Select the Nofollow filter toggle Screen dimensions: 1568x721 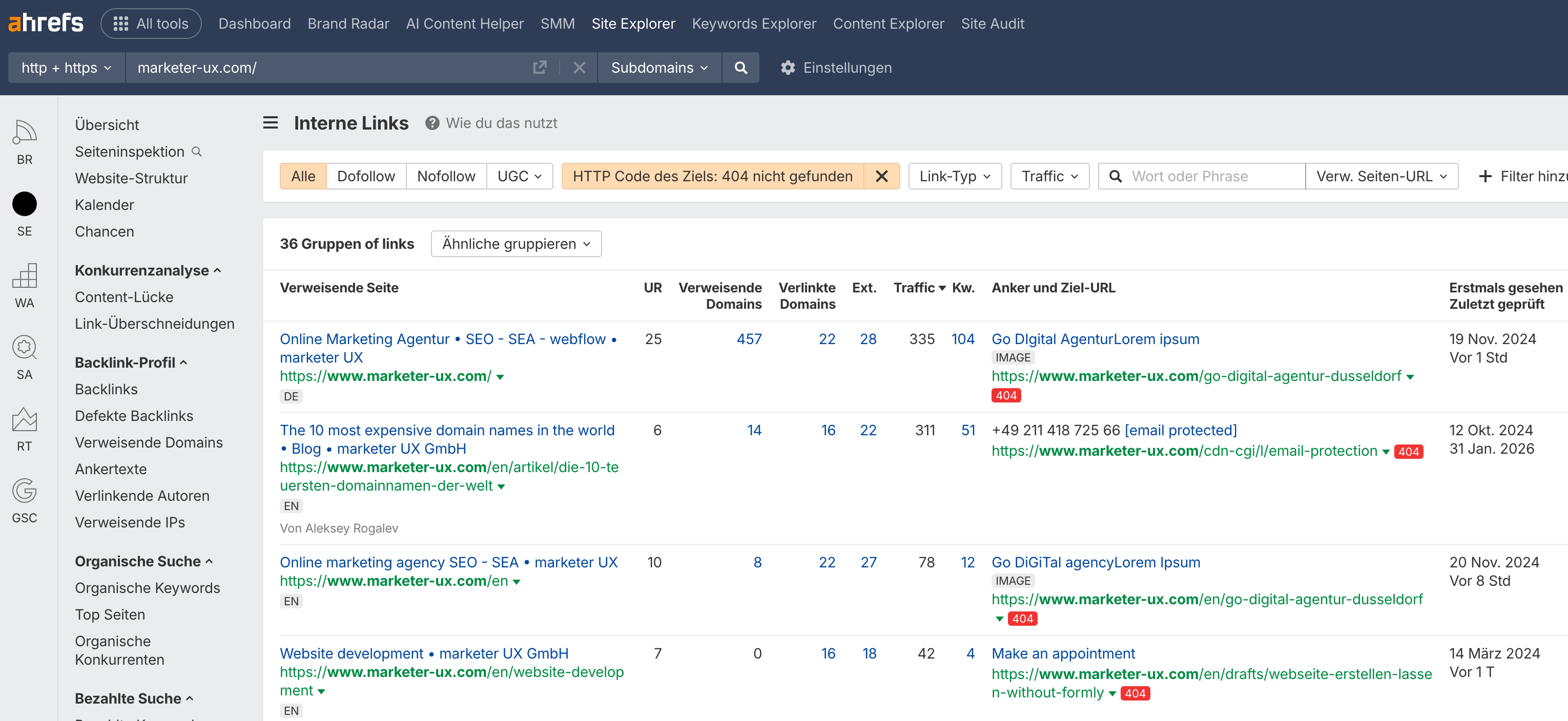coord(446,177)
